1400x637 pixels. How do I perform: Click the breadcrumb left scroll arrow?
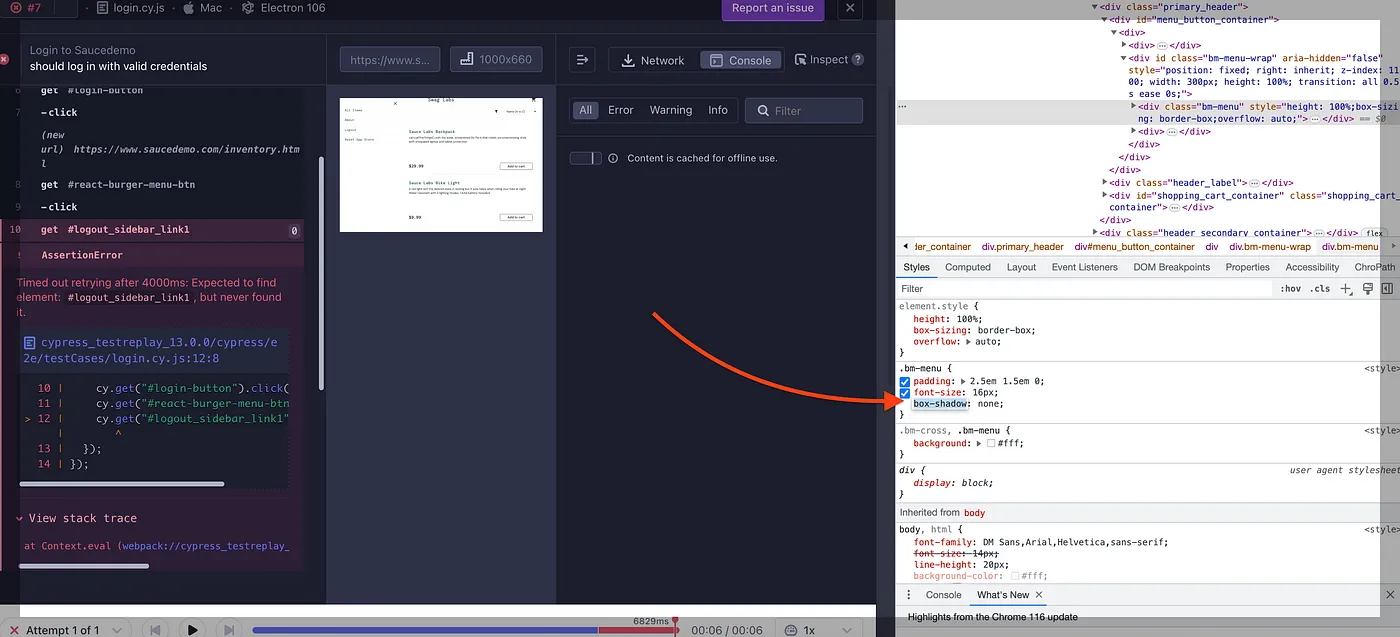click(x=905, y=247)
